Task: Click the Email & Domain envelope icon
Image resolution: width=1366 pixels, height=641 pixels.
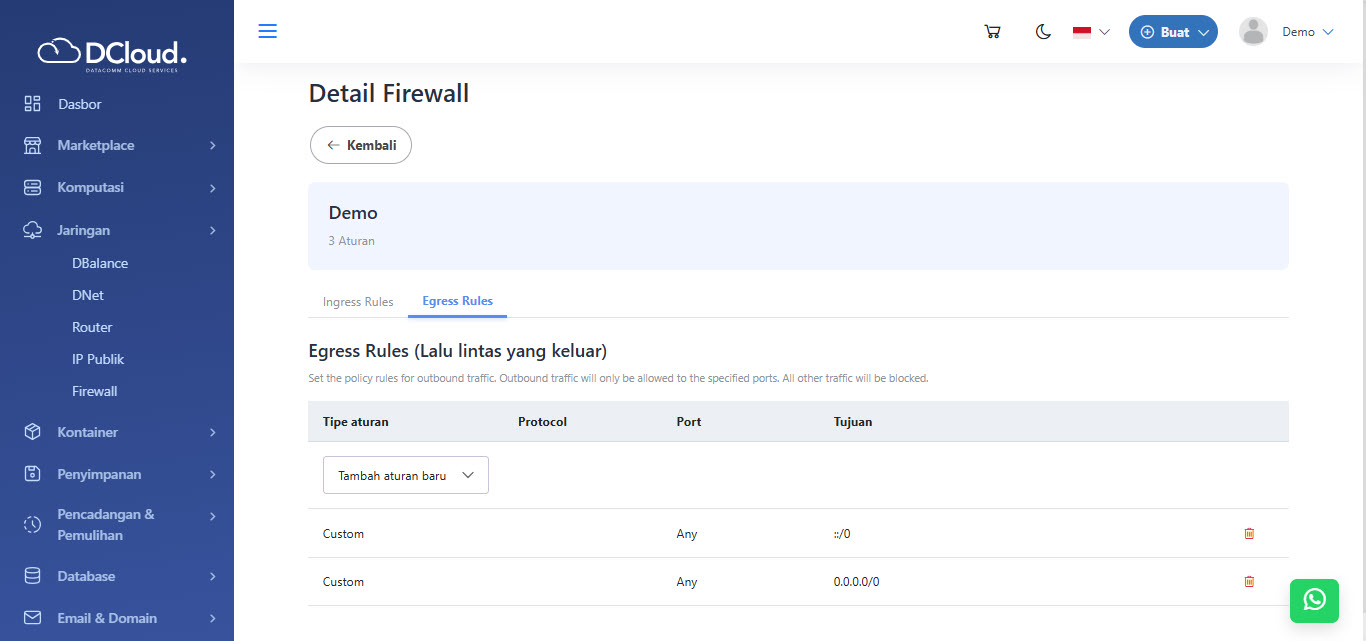Action: click(33, 618)
